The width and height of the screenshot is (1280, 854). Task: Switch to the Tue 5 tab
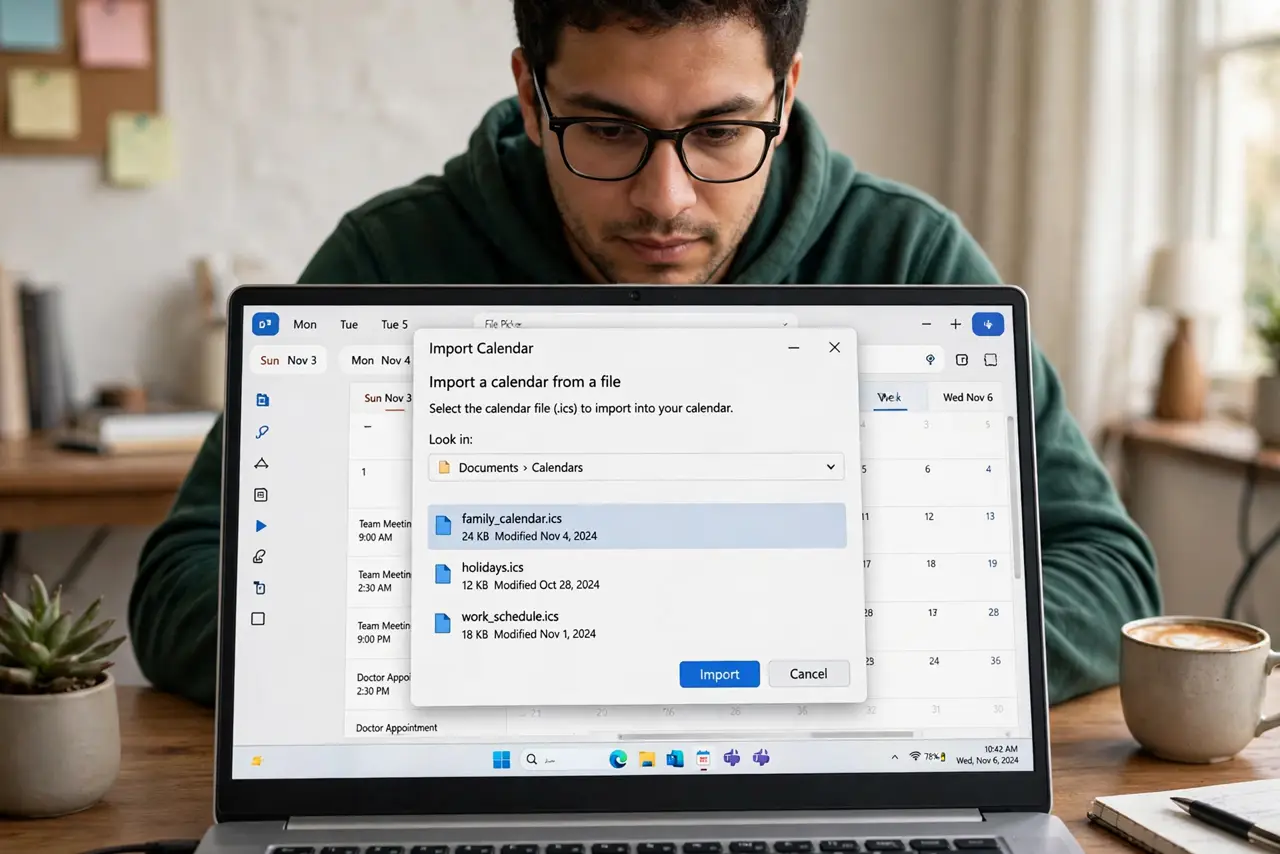pyautogui.click(x=395, y=324)
